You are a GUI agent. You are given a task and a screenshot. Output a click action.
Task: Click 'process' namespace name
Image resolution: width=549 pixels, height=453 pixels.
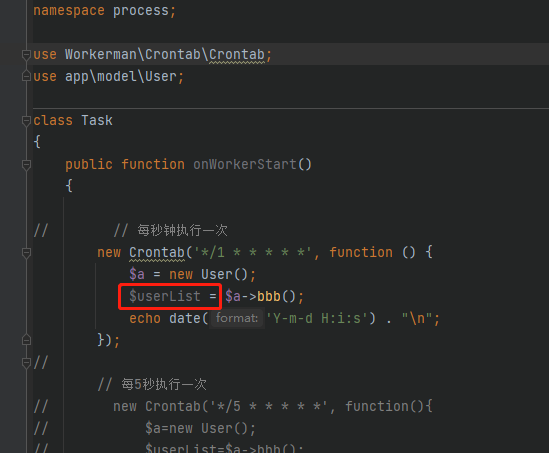tap(141, 11)
